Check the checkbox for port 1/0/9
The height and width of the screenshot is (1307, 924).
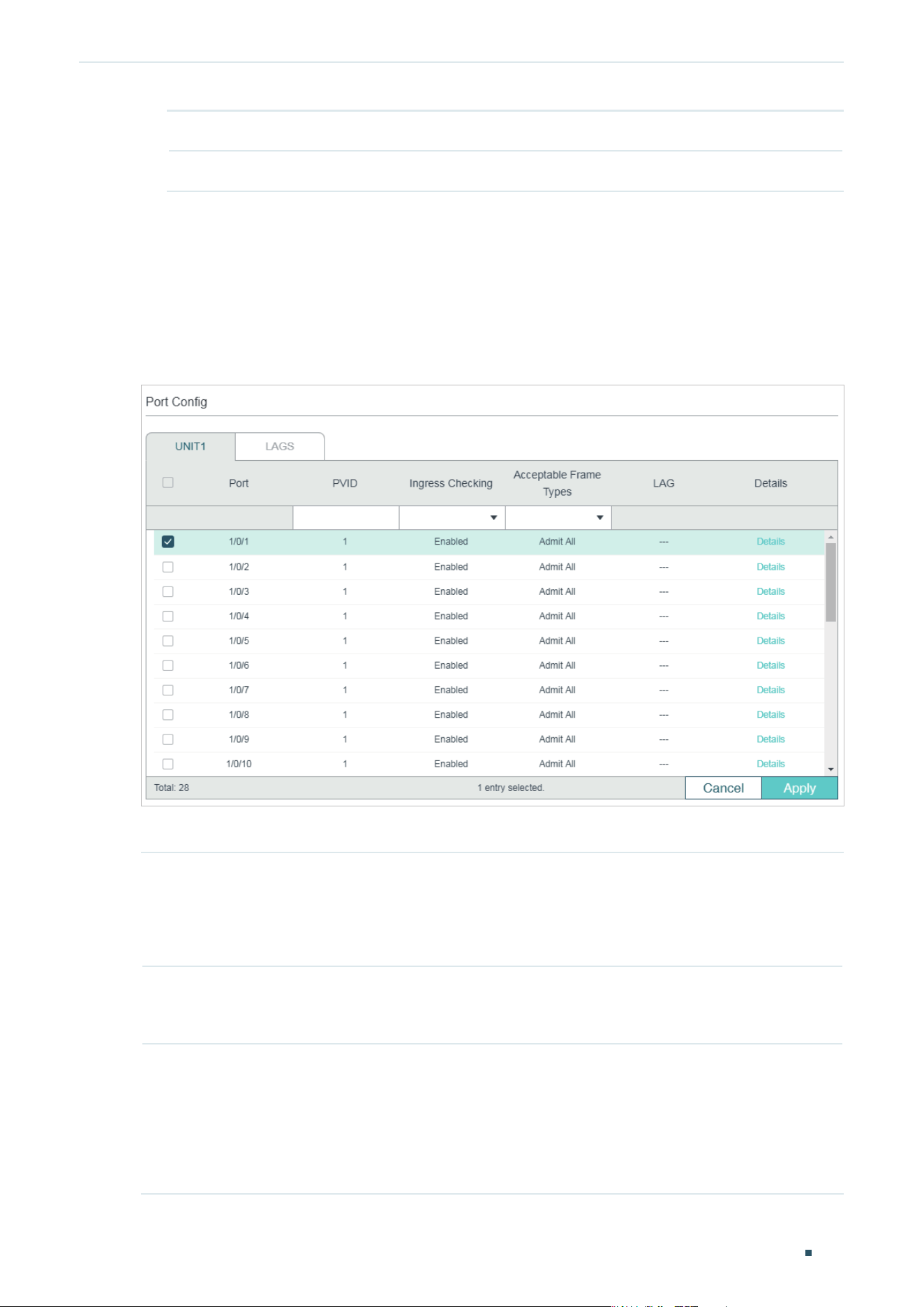point(167,739)
